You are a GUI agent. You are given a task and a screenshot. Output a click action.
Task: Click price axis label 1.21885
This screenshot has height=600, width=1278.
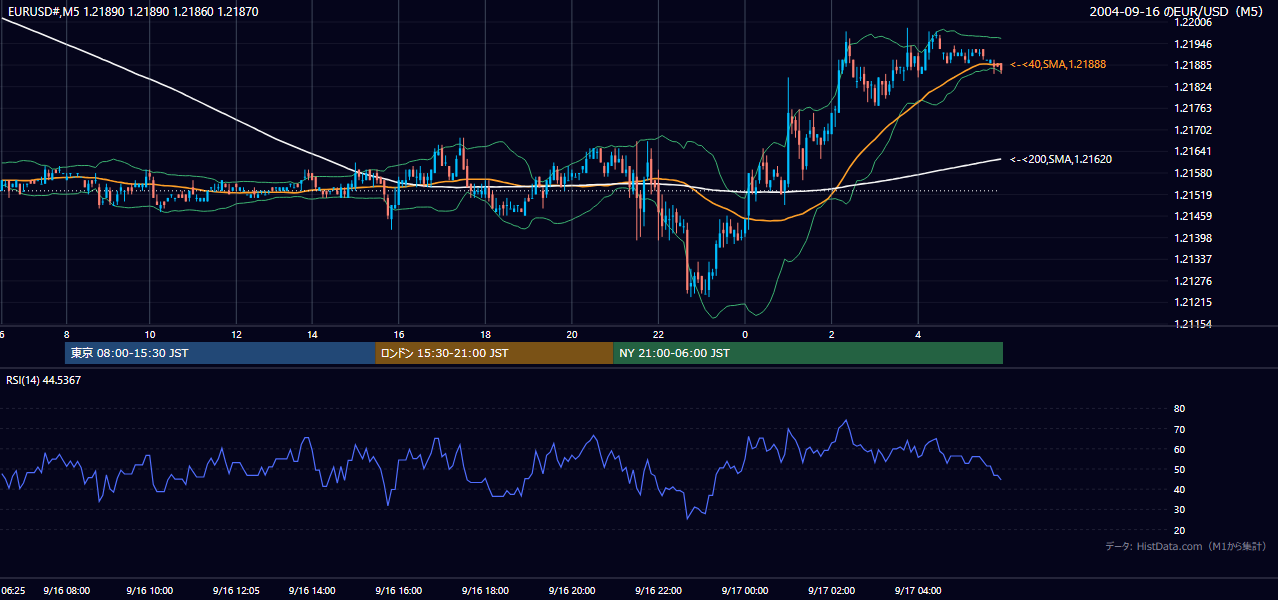[x=1192, y=66]
